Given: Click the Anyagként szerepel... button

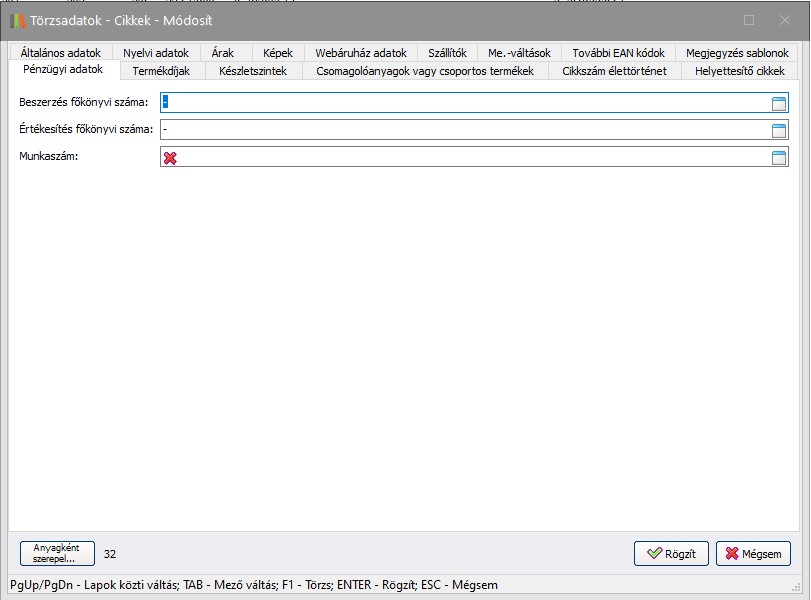Looking at the screenshot, I should point(57,553).
